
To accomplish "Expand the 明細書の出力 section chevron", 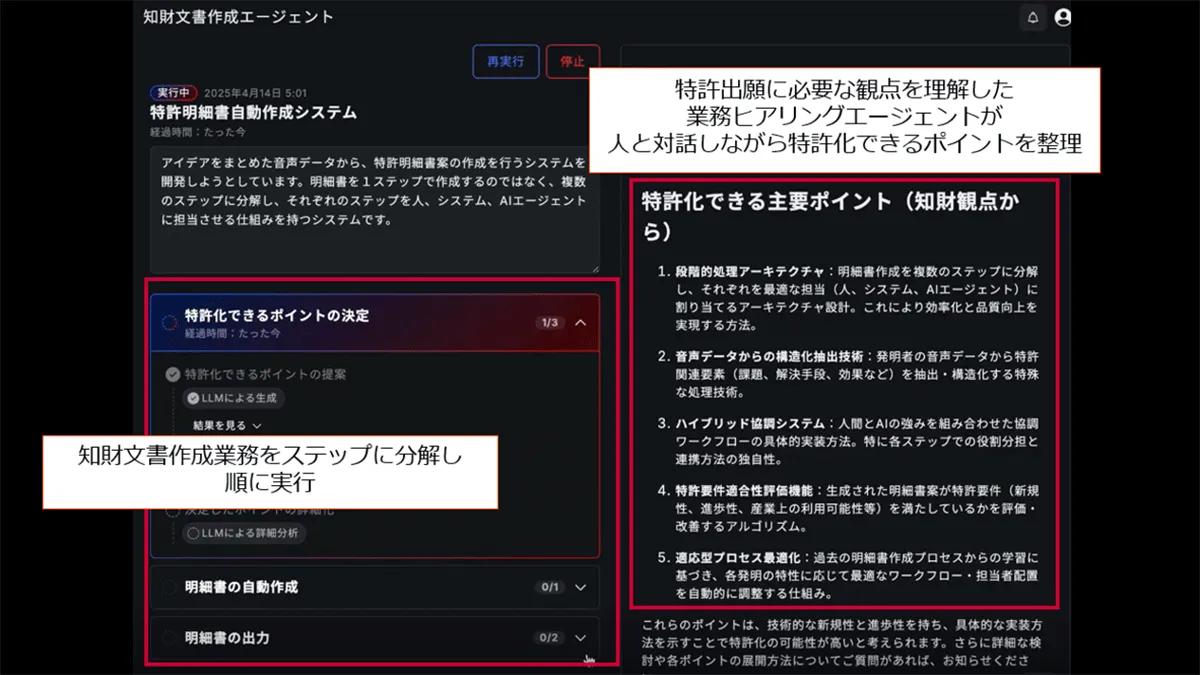I will [581, 637].
